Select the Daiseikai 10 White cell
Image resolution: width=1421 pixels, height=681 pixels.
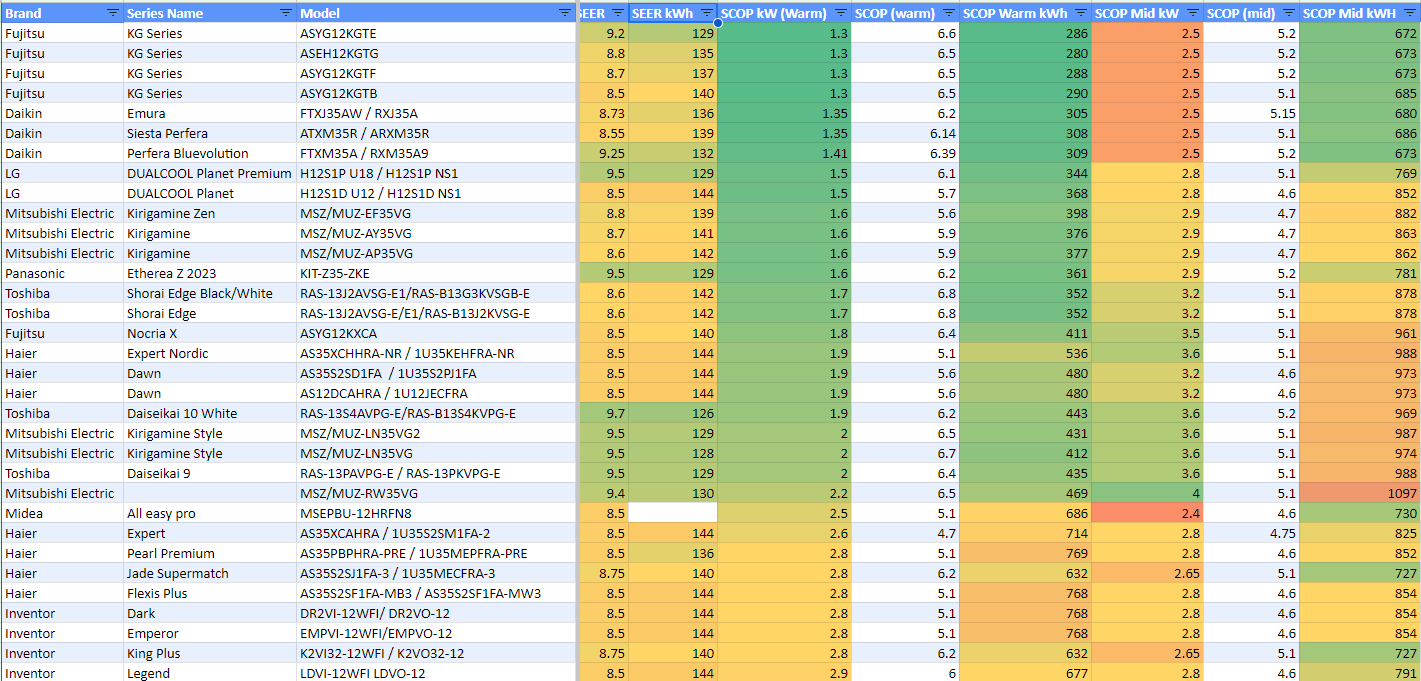(210, 413)
